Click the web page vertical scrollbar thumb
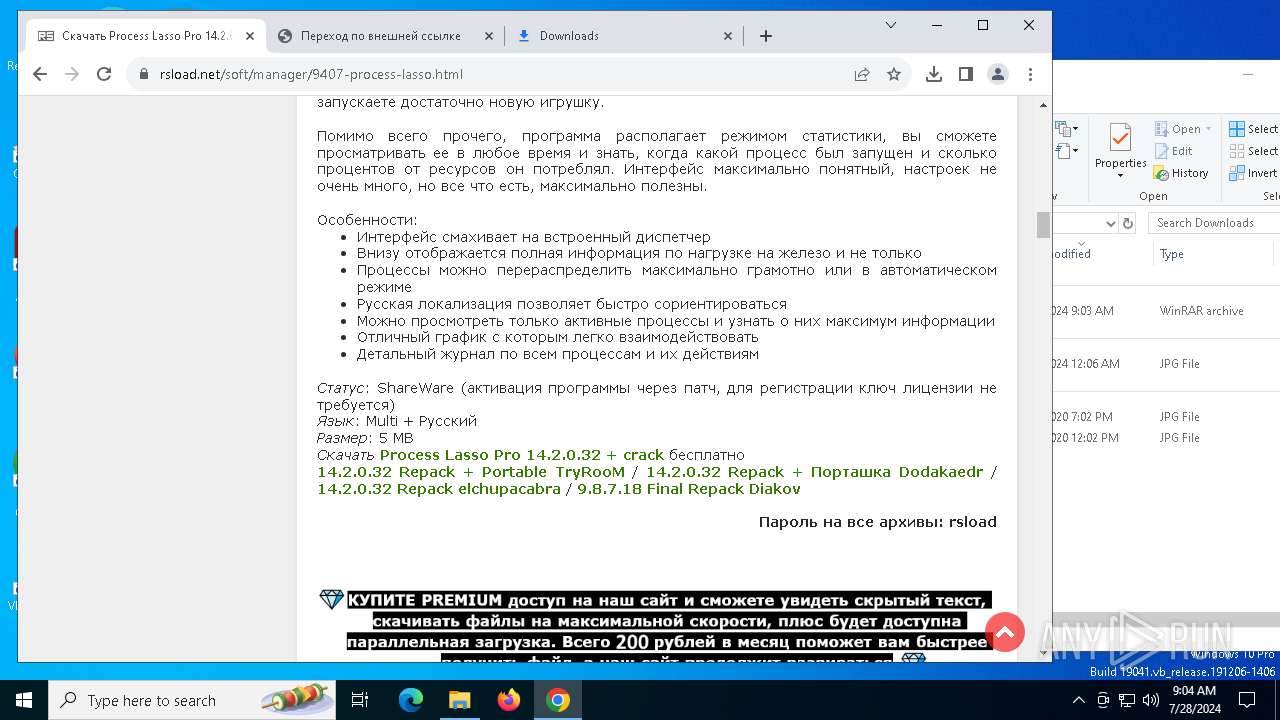The height and width of the screenshot is (720, 1280). pos(1043,225)
